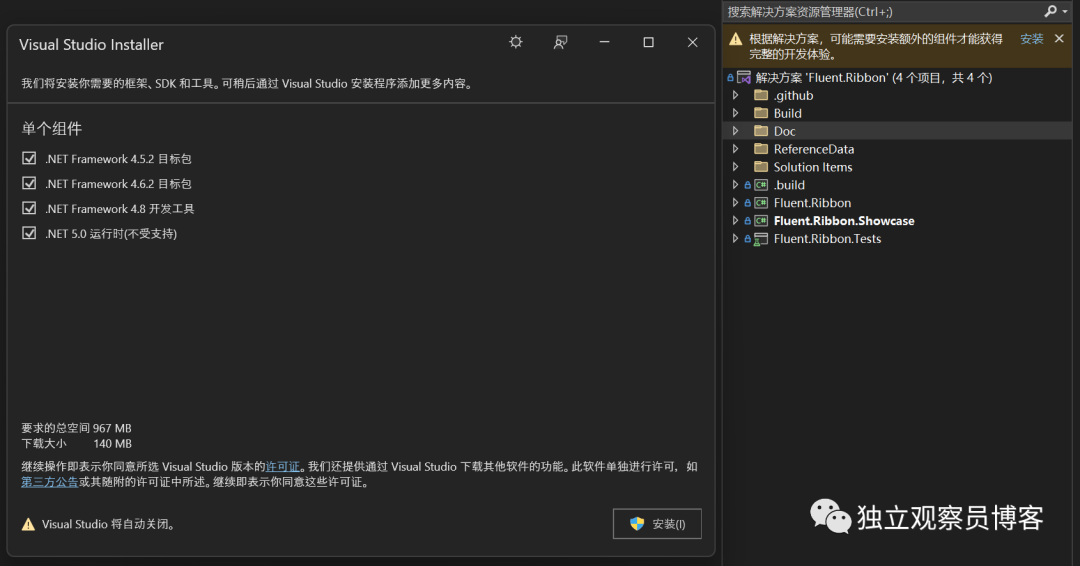
Task: Click the shield icon on the install button
Action: pyautogui.click(x=637, y=524)
